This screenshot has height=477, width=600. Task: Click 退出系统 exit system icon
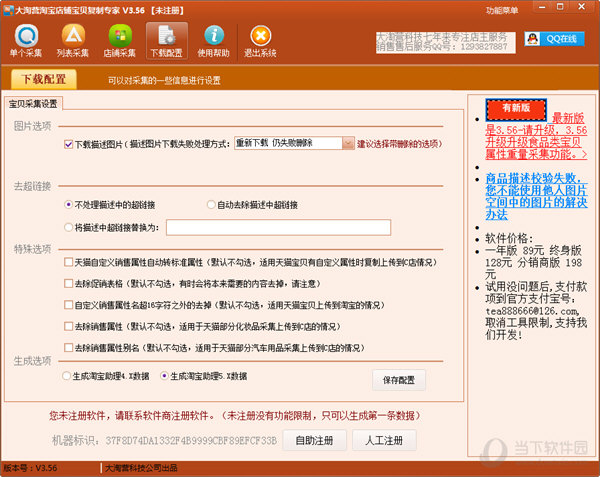(x=261, y=41)
